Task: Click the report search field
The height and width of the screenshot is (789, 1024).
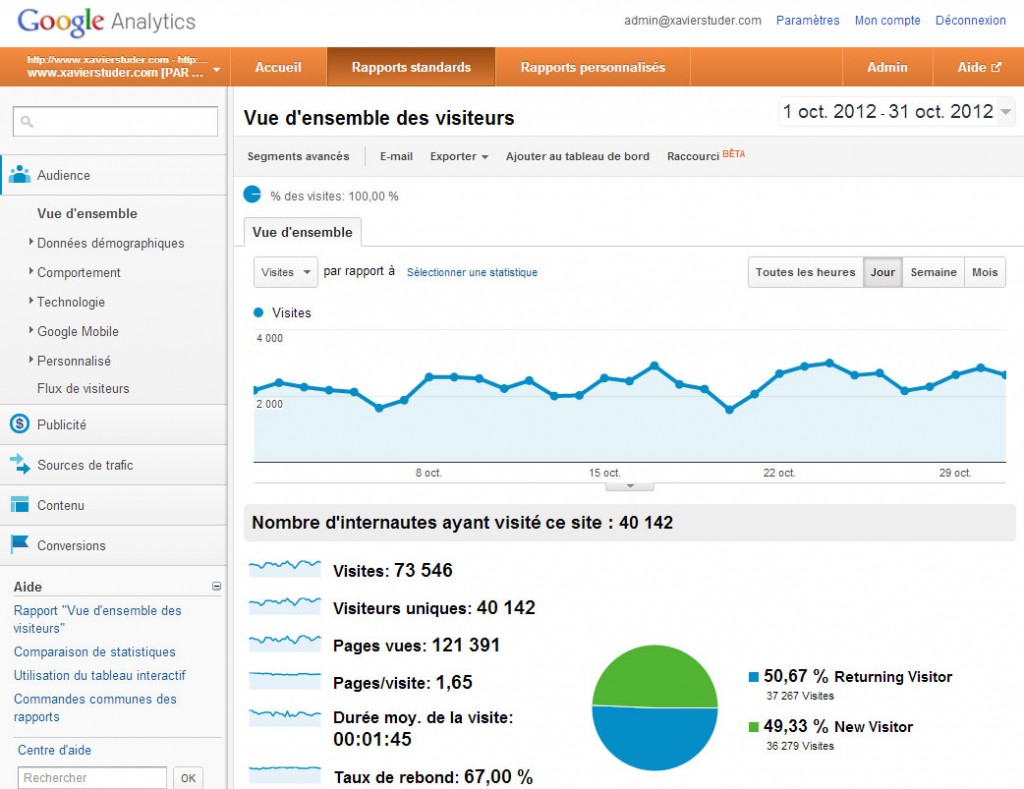Action: [116, 121]
